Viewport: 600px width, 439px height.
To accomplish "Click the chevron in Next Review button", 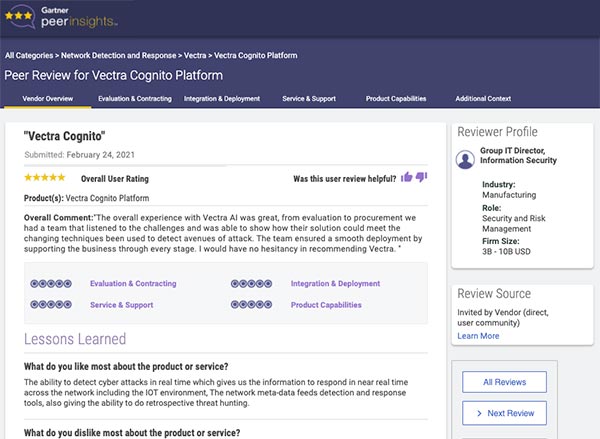I will point(479,413).
